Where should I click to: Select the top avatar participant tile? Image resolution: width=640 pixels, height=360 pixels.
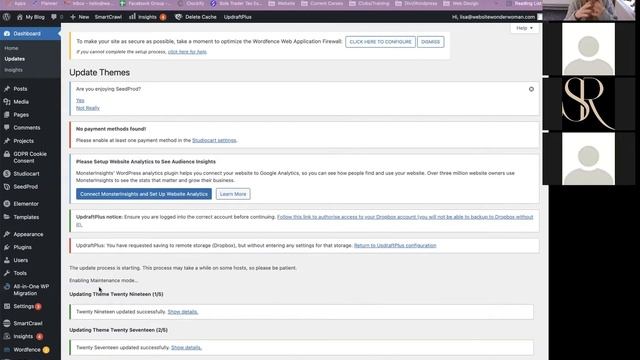point(588,49)
